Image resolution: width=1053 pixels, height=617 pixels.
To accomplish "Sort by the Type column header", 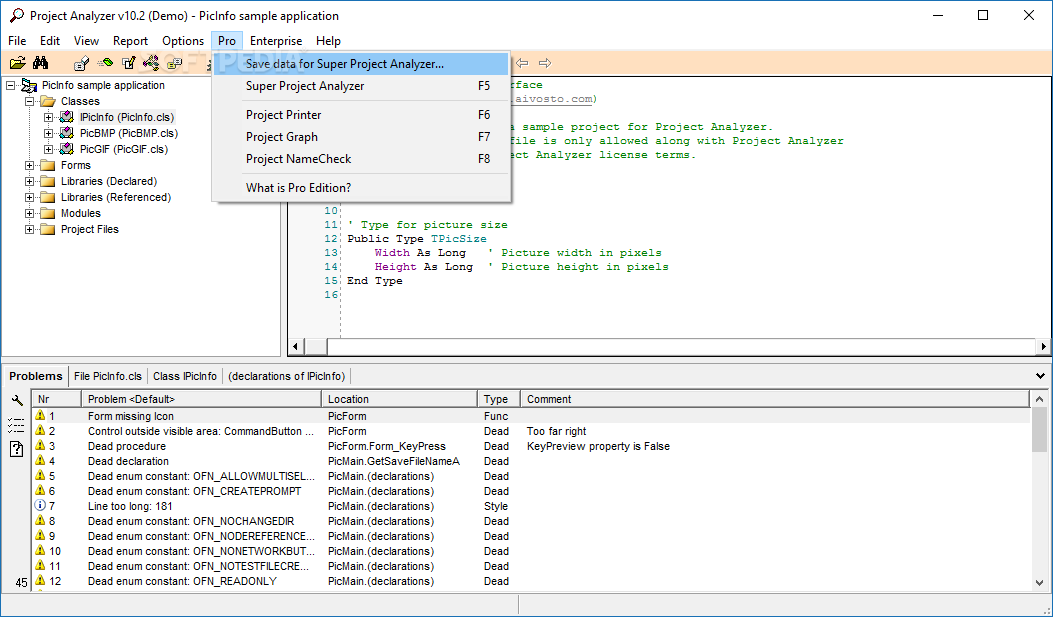I will [x=499, y=399].
